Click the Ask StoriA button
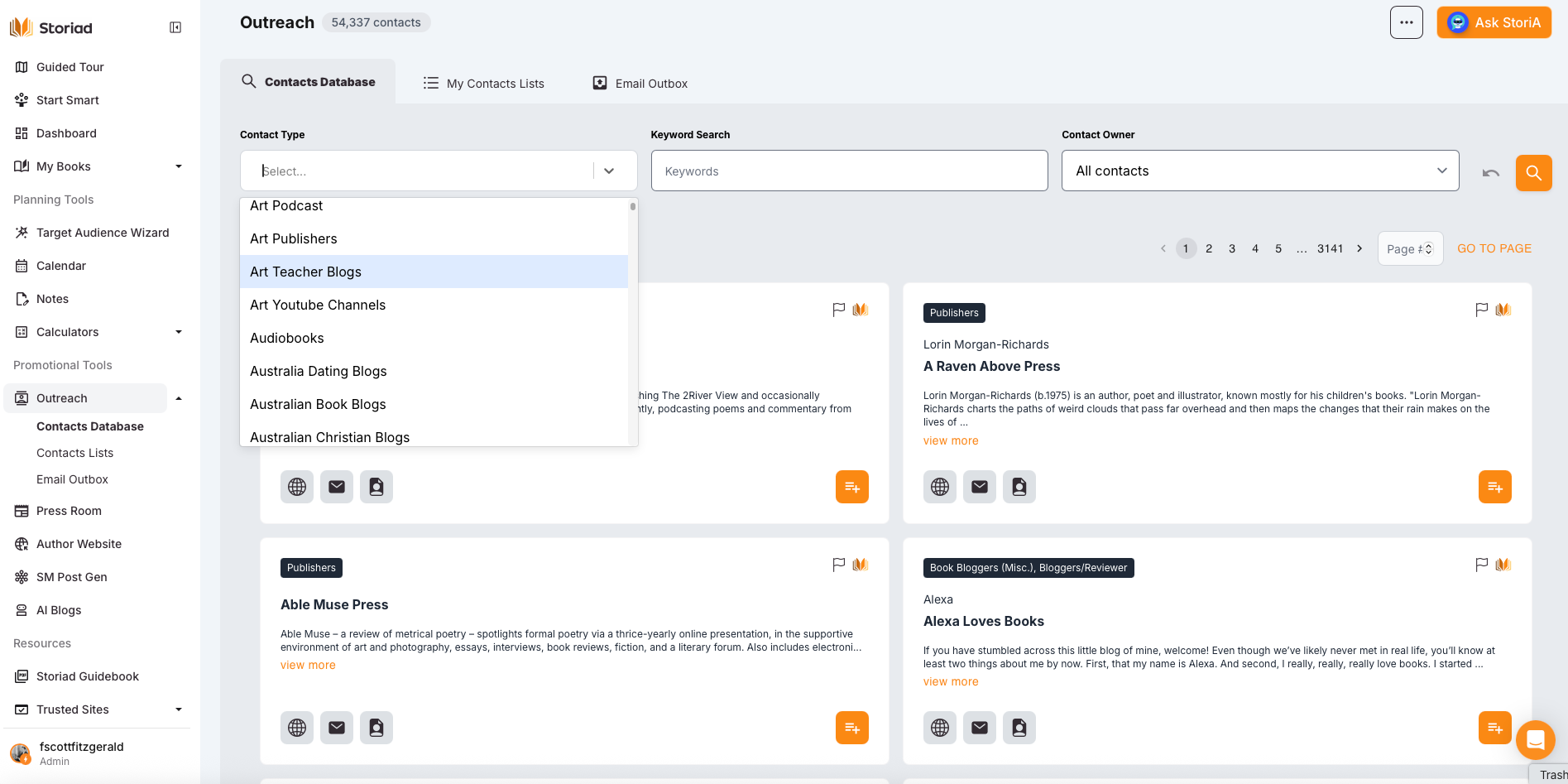 click(x=1494, y=22)
